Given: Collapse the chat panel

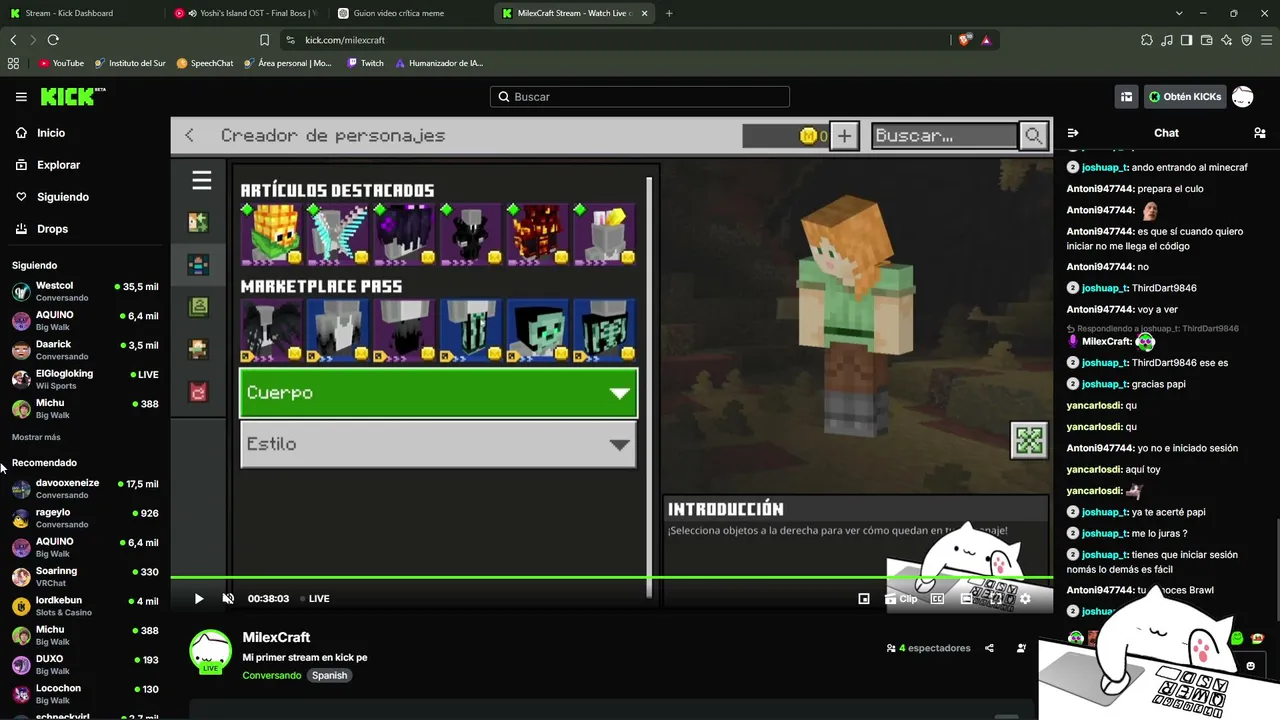Looking at the screenshot, I should click(x=1073, y=133).
